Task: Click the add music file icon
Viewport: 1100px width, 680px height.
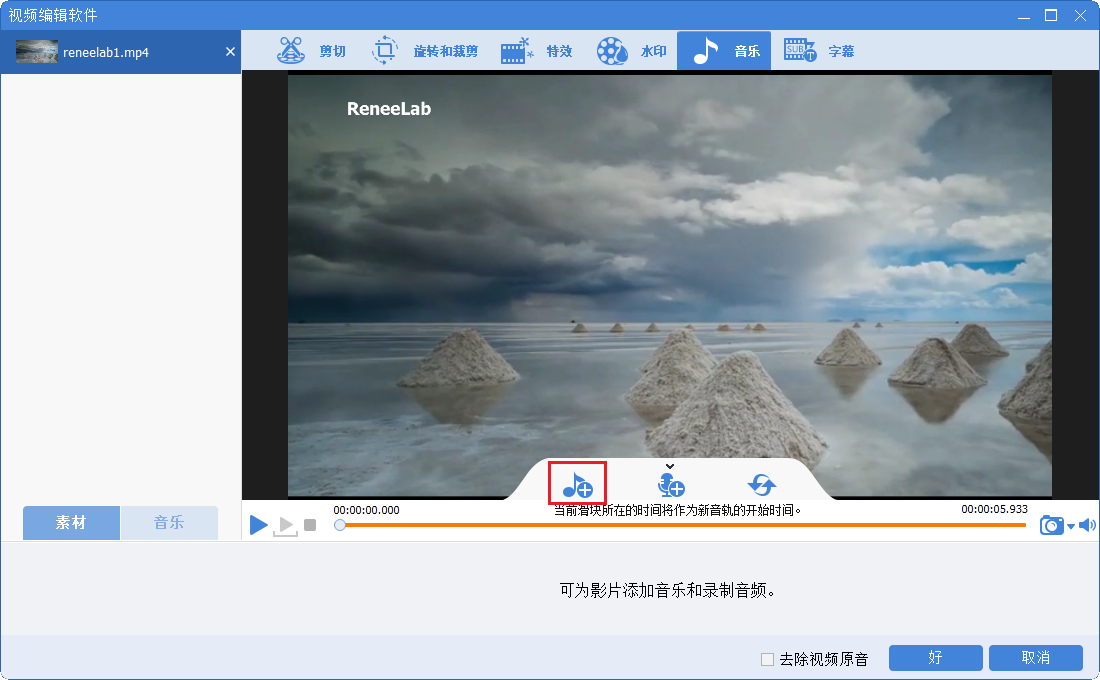Action: click(x=577, y=484)
